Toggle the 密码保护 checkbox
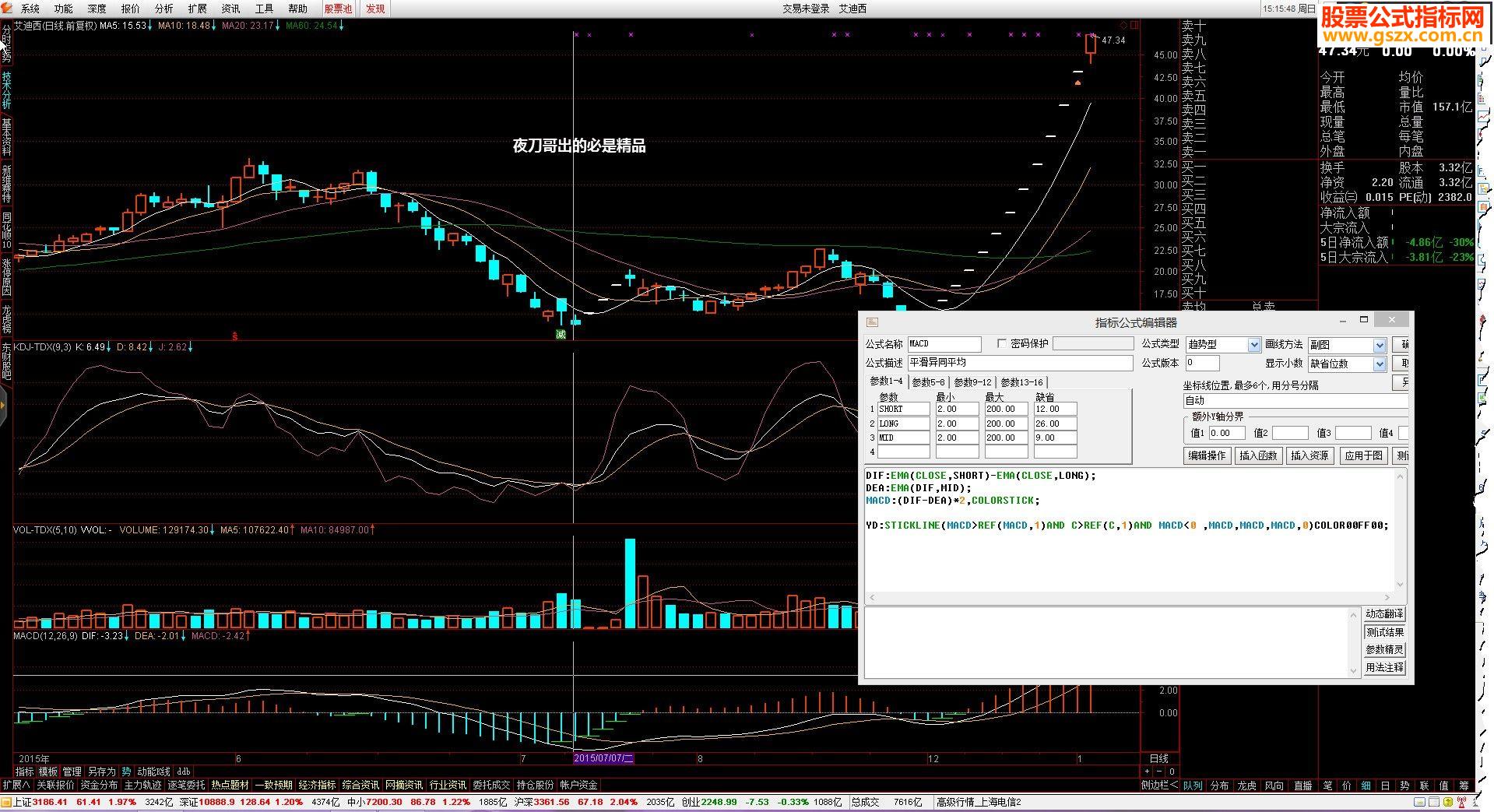Image resolution: width=1494 pixels, height=812 pixels. click(x=1002, y=343)
